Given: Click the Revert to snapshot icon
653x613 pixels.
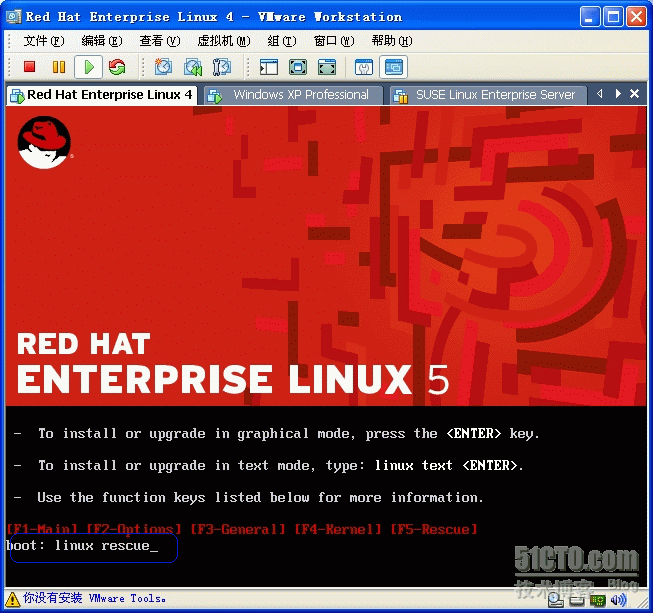Looking at the screenshot, I should click(x=193, y=67).
